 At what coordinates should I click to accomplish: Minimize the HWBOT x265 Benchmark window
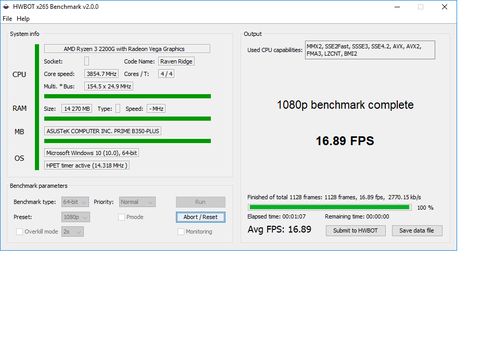tap(397, 7)
